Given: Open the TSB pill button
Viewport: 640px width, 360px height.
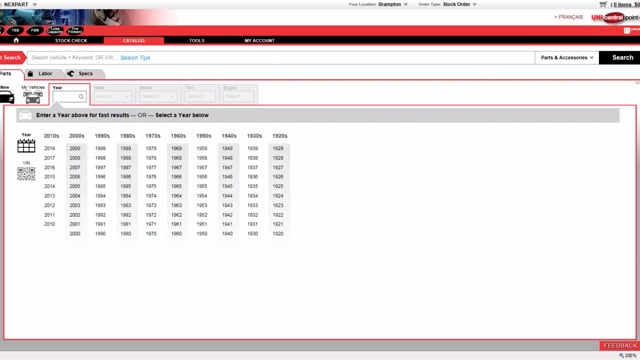Looking at the screenshot, I should click(x=15, y=31).
